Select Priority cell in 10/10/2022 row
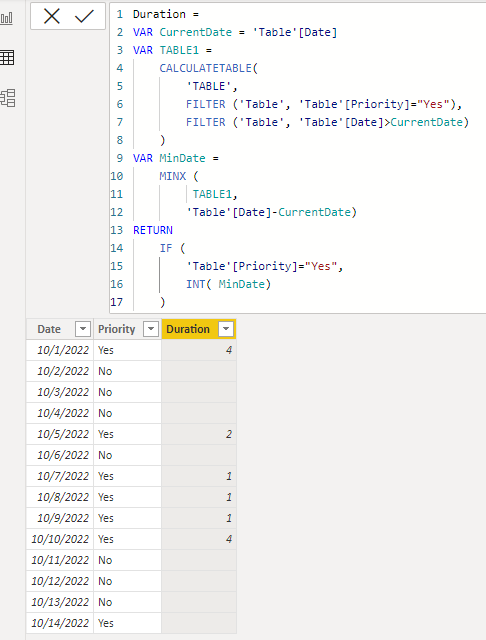The width and height of the screenshot is (486, 640). [x=128, y=539]
